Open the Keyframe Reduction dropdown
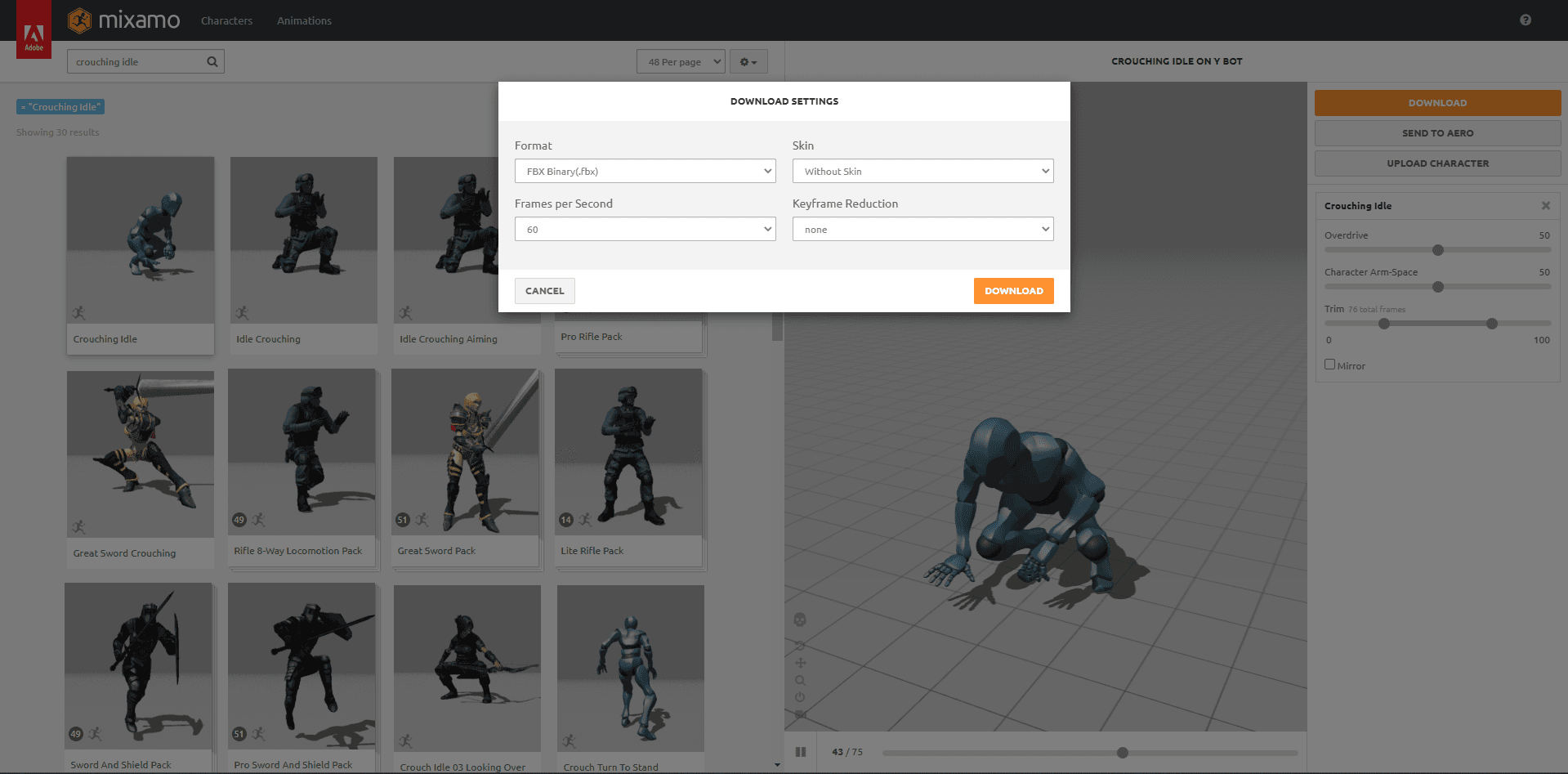The image size is (1568, 774). tap(923, 229)
